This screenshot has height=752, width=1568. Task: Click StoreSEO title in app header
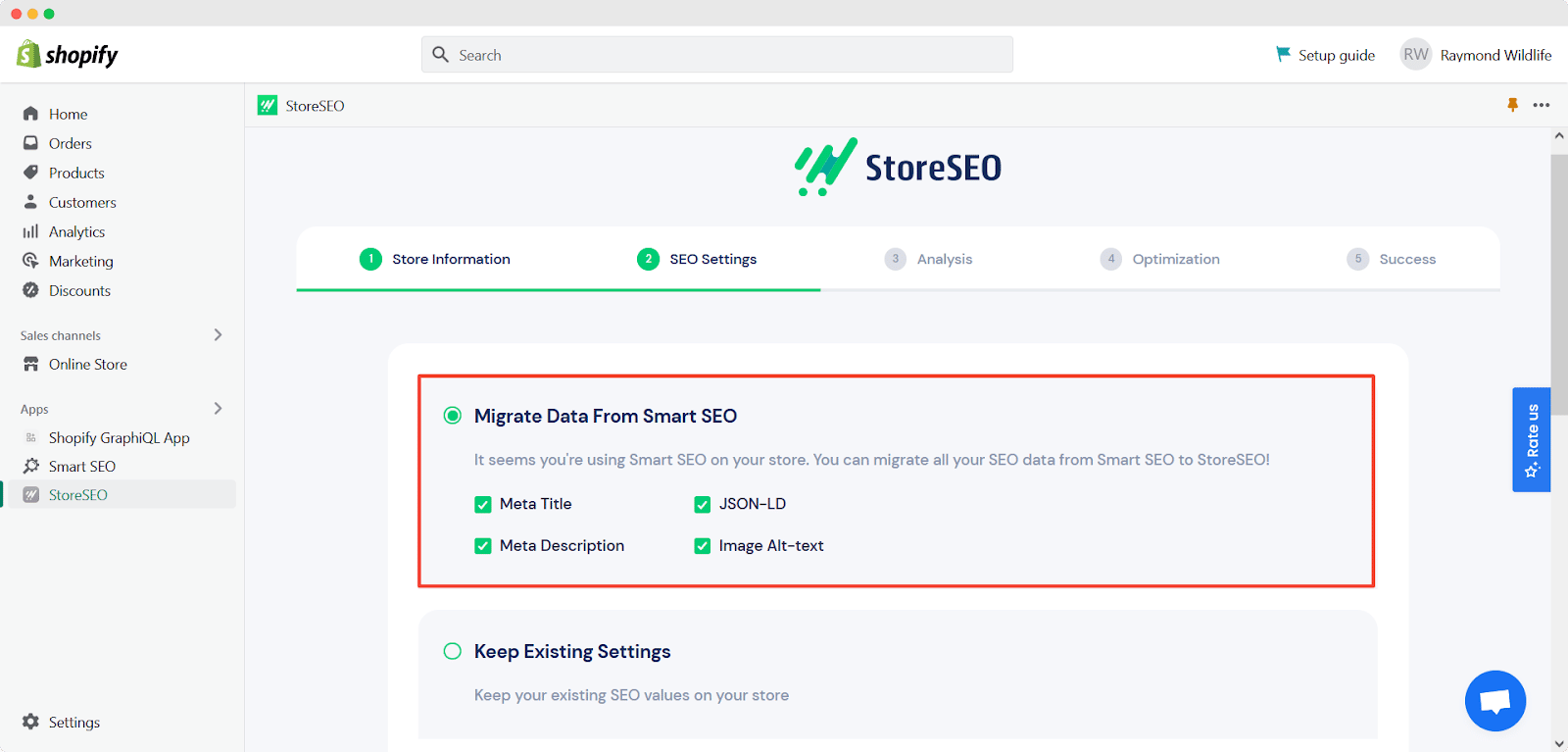[x=315, y=106]
